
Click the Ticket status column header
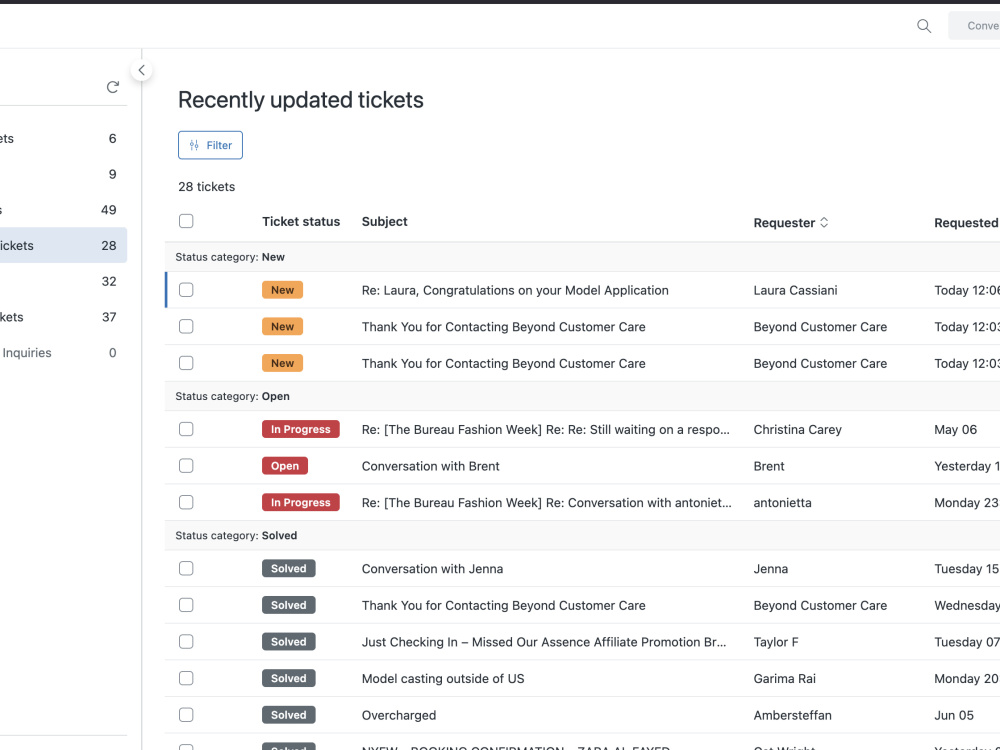coord(301,221)
